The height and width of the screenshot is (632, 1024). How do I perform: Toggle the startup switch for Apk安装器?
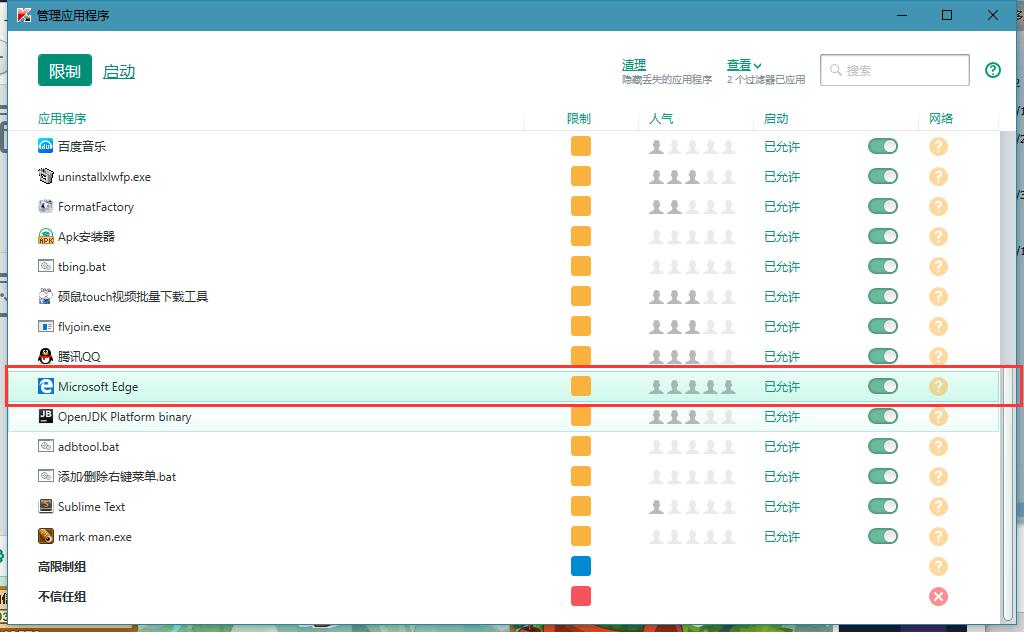click(x=883, y=236)
